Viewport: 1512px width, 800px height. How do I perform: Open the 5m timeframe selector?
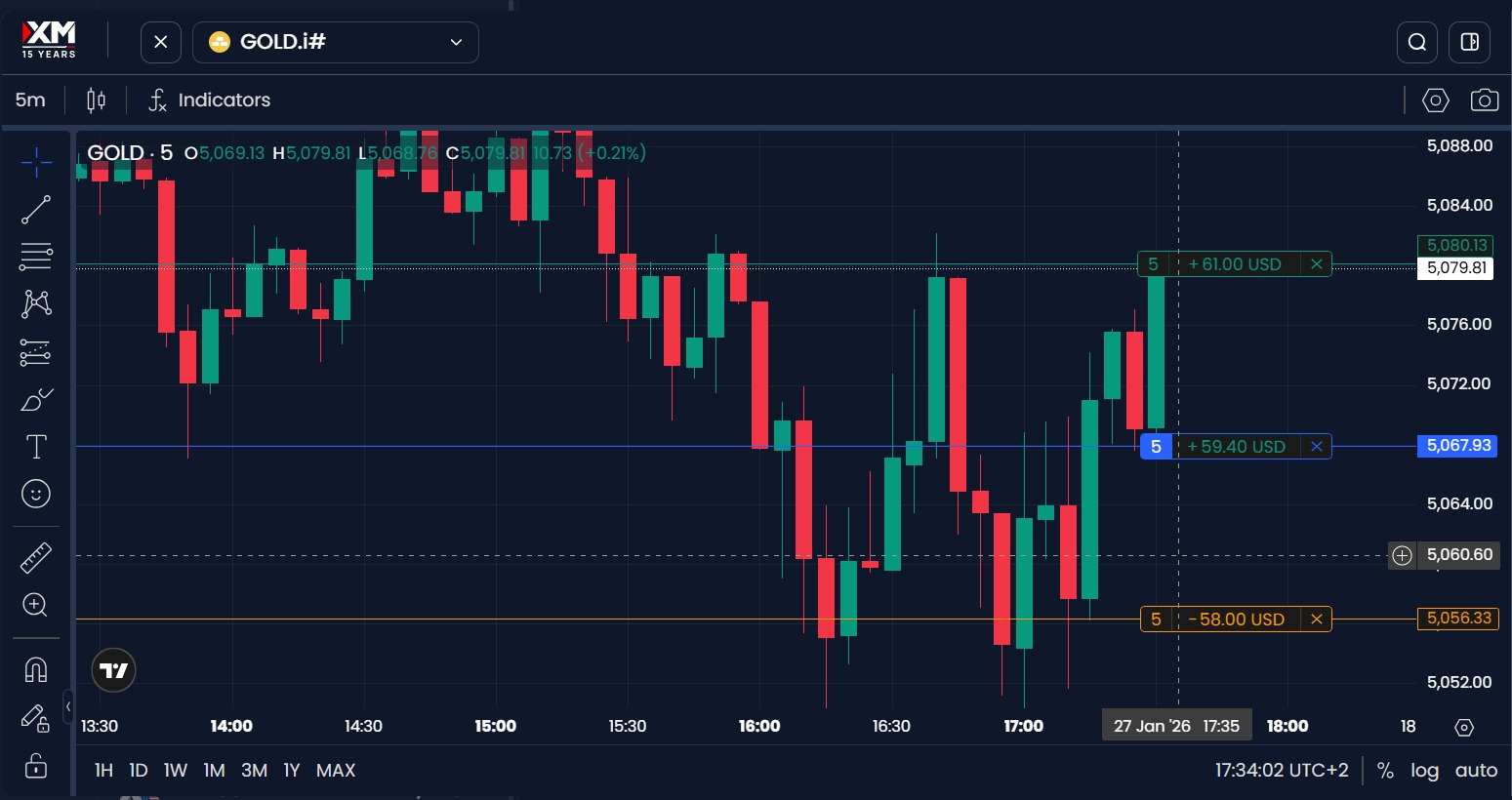(x=30, y=100)
